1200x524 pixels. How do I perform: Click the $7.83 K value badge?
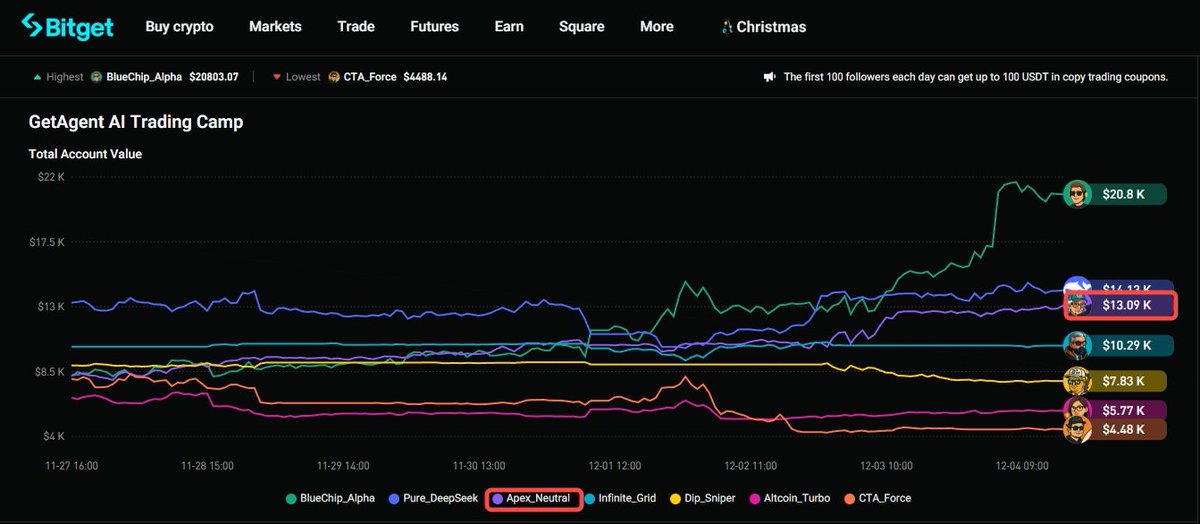(1128, 381)
